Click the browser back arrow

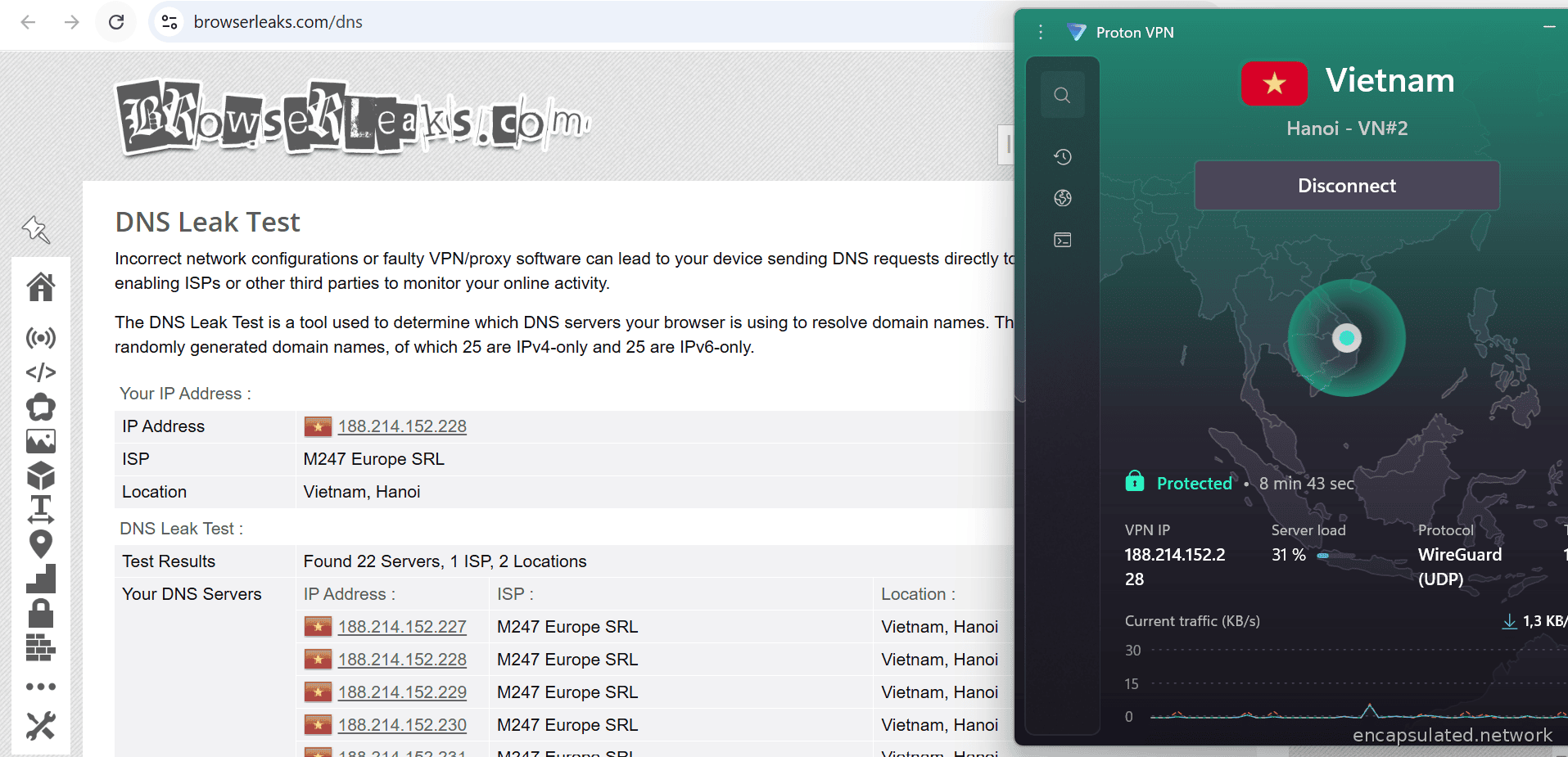pyautogui.click(x=28, y=22)
